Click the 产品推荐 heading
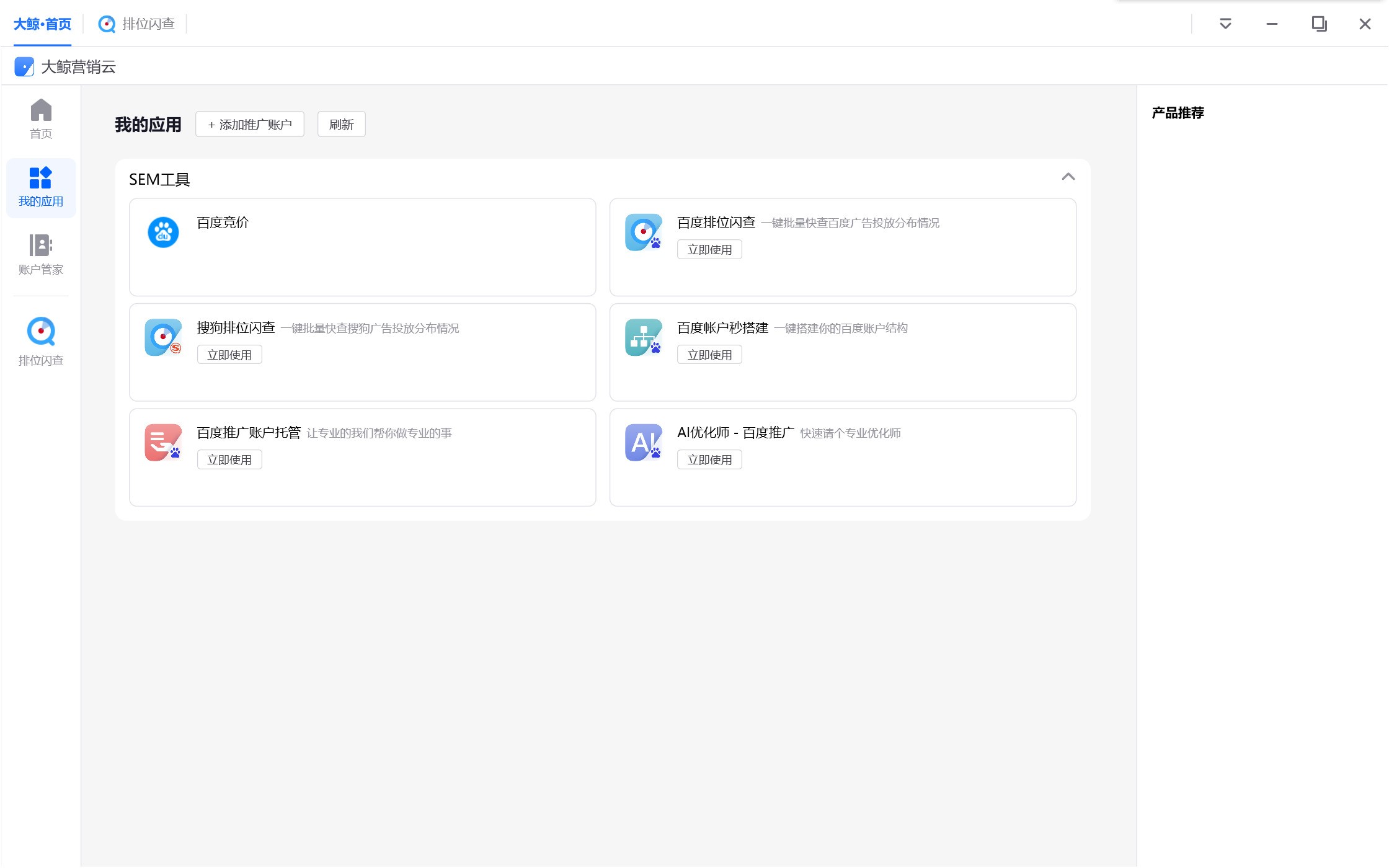The image size is (1389, 868). [x=1178, y=113]
